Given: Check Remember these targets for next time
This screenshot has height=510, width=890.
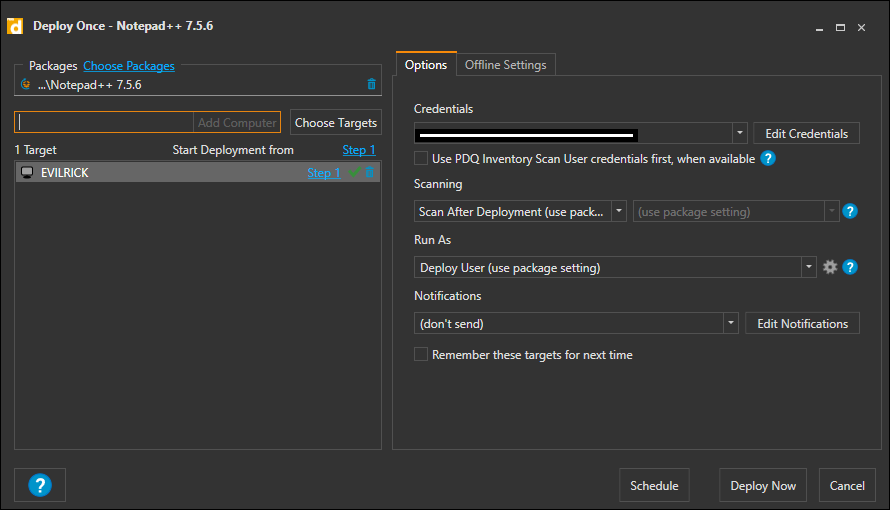Looking at the screenshot, I should (x=421, y=355).
